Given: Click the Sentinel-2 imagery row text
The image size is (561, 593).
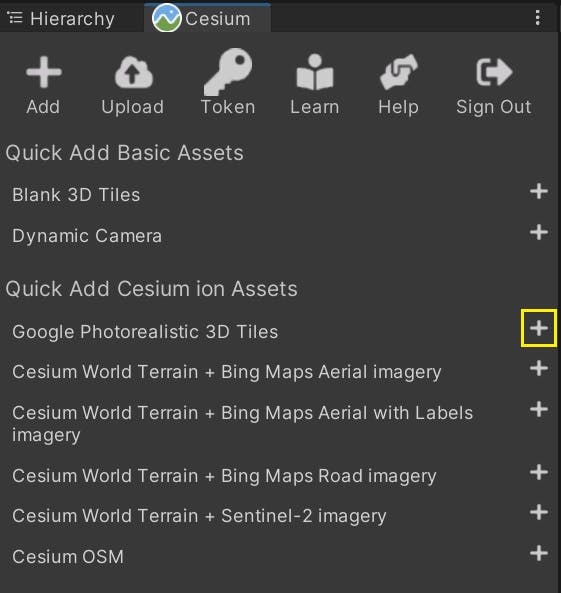Looking at the screenshot, I should pos(199,516).
